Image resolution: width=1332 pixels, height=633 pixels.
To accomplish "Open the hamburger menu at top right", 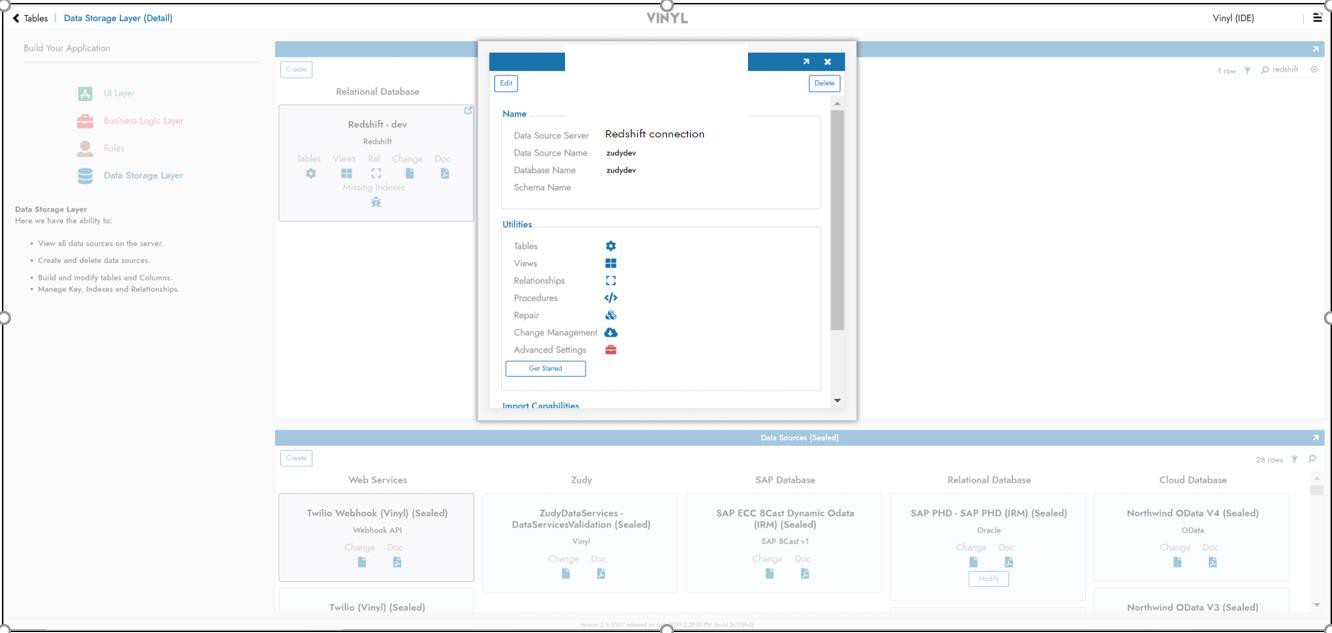I will click(x=1317, y=18).
